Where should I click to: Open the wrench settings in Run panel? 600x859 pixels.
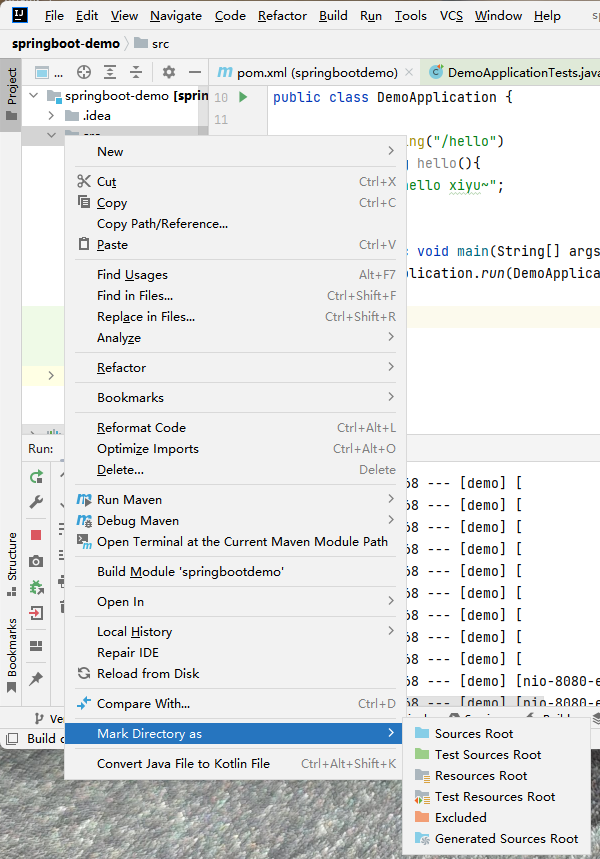tap(36, 502)
